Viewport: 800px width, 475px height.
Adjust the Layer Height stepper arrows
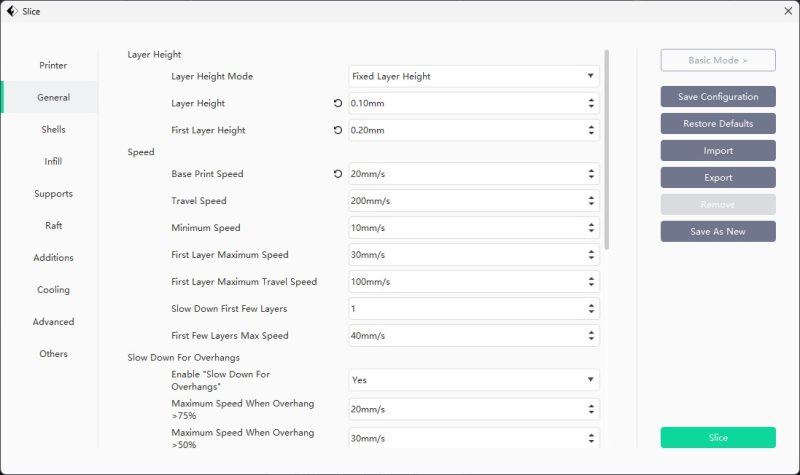[x=591, y=103]
